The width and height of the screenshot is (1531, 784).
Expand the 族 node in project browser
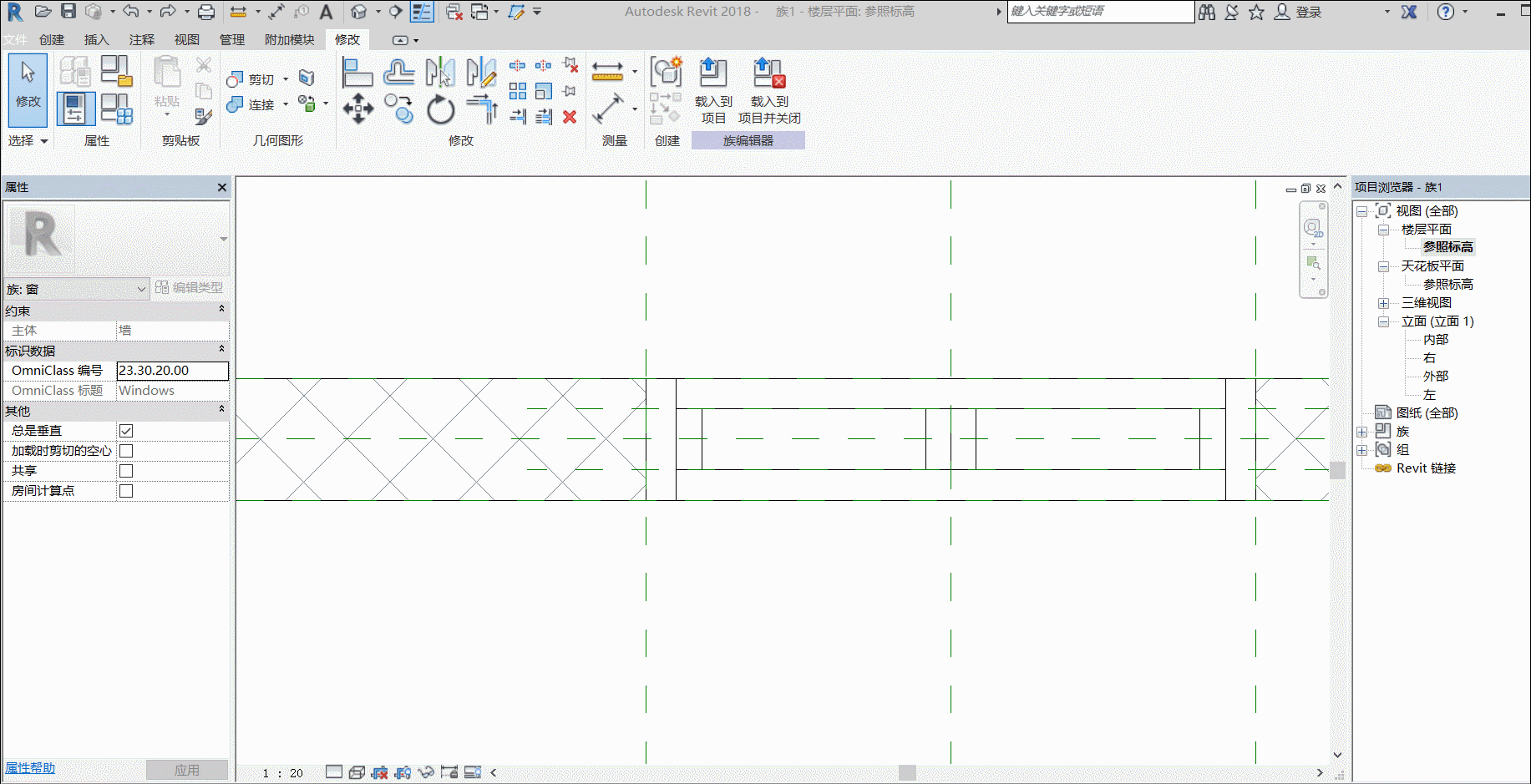click(1361, 432)
